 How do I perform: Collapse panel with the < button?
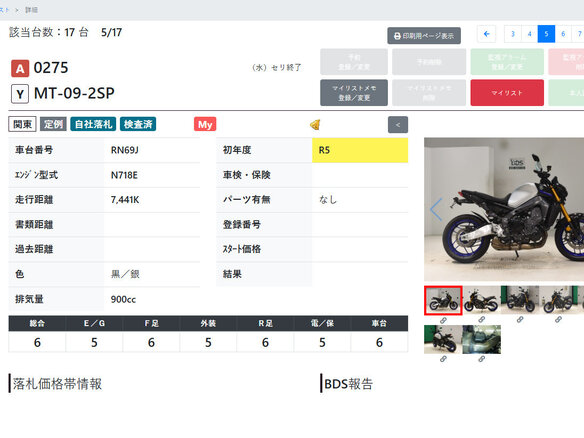tap(398, 125)
